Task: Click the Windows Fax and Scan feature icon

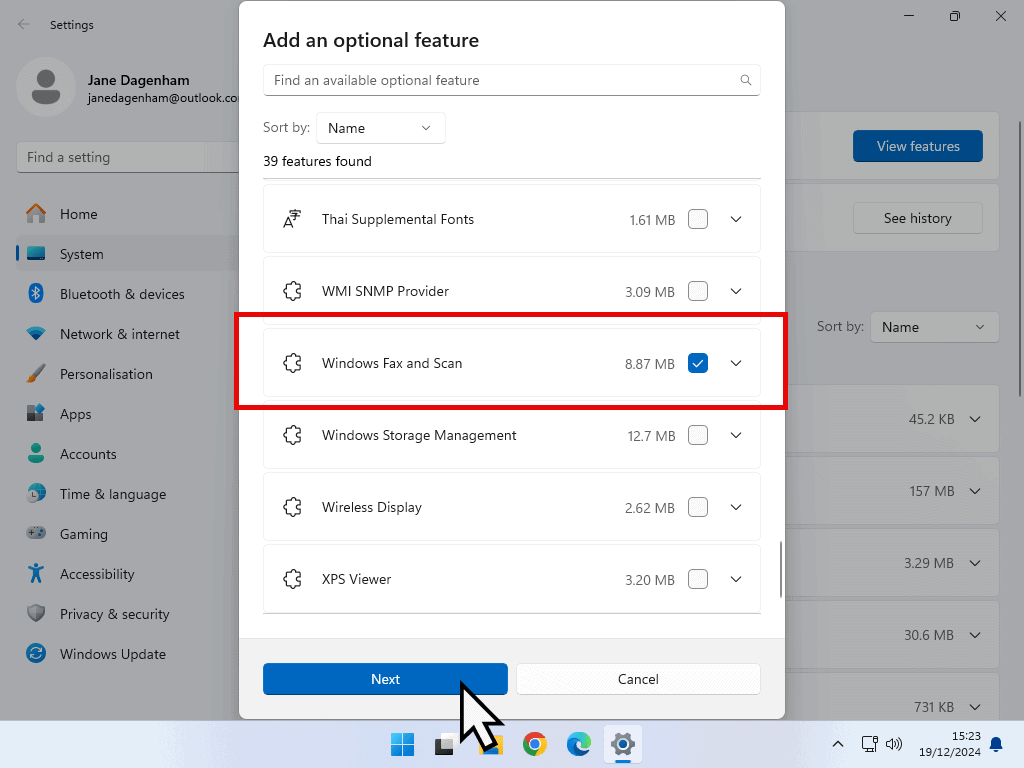Action: coord(292,363)
